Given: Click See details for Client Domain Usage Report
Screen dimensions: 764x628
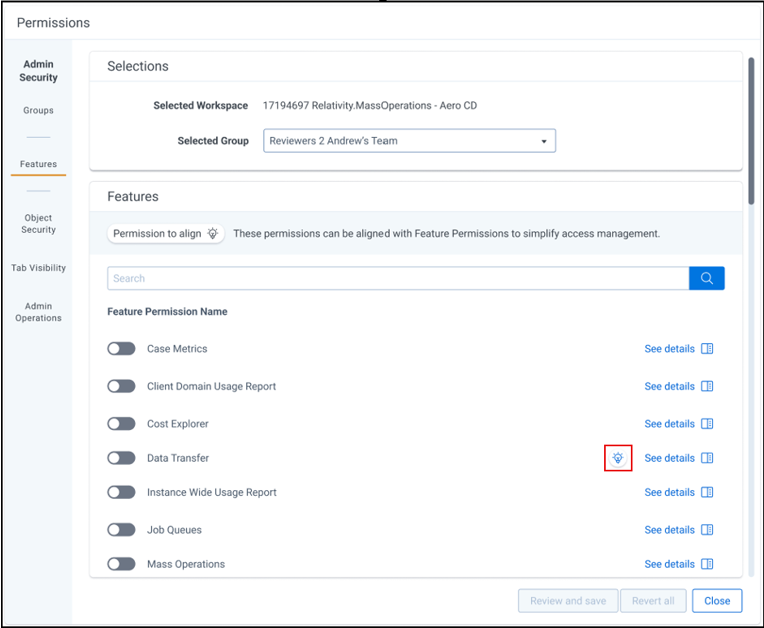Looking at the screenshot, I should coord(669,386).
